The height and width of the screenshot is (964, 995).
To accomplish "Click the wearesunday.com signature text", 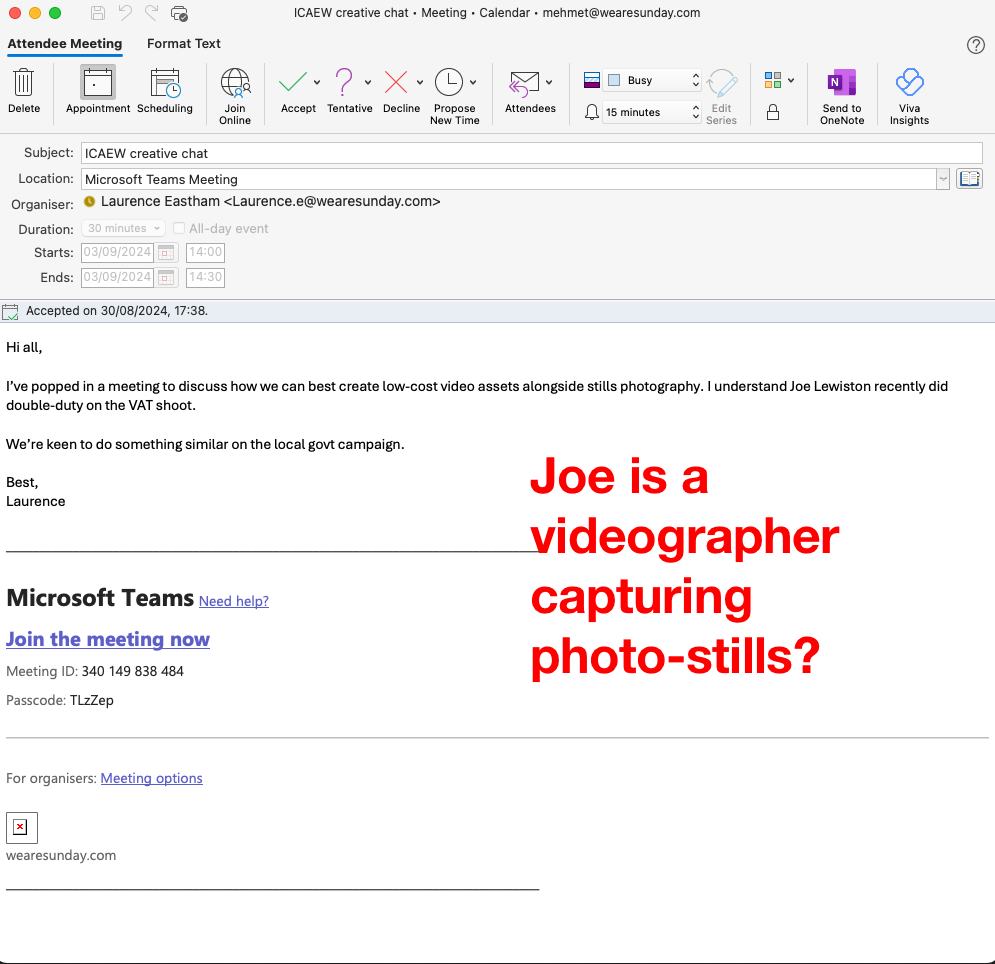I will pos(61,855).
